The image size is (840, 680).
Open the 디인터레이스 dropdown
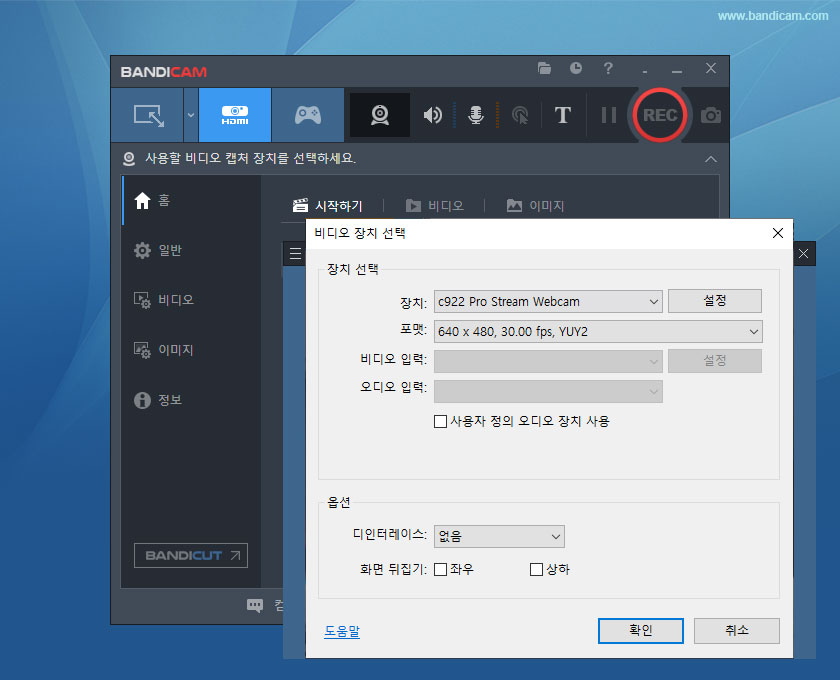click(x=499, y=536)
